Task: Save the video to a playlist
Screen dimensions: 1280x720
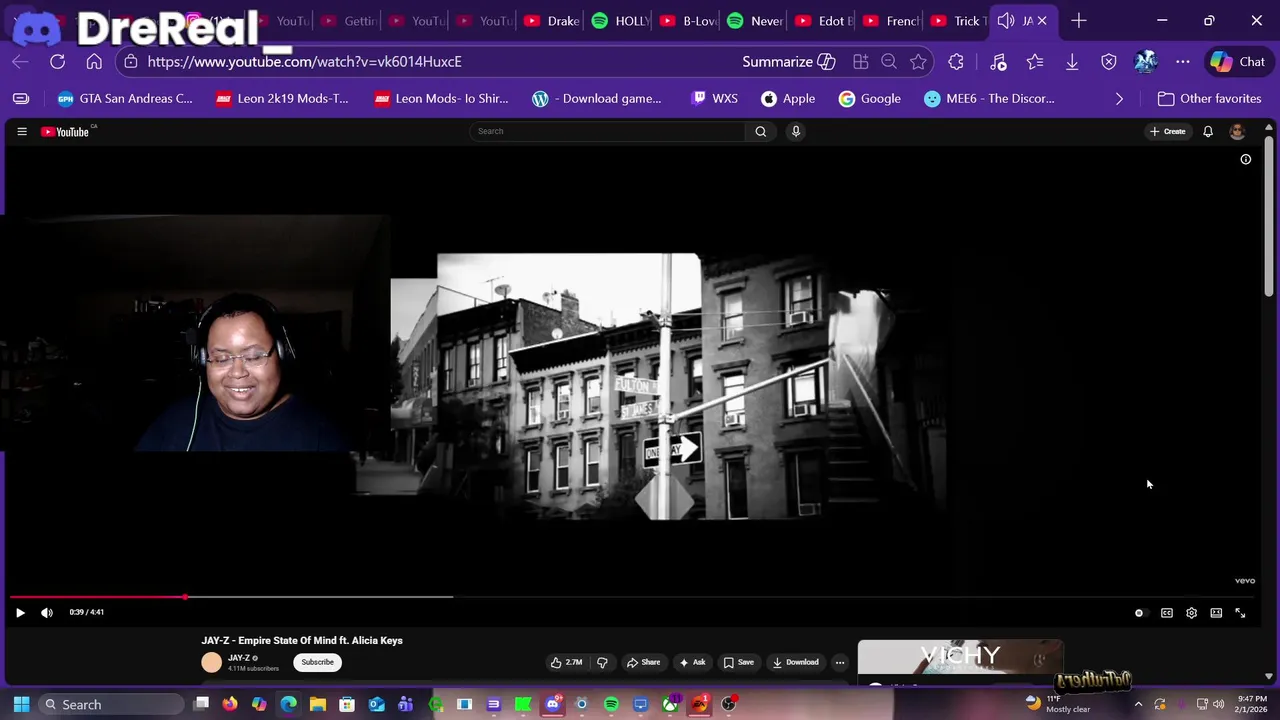Action: 738,662
